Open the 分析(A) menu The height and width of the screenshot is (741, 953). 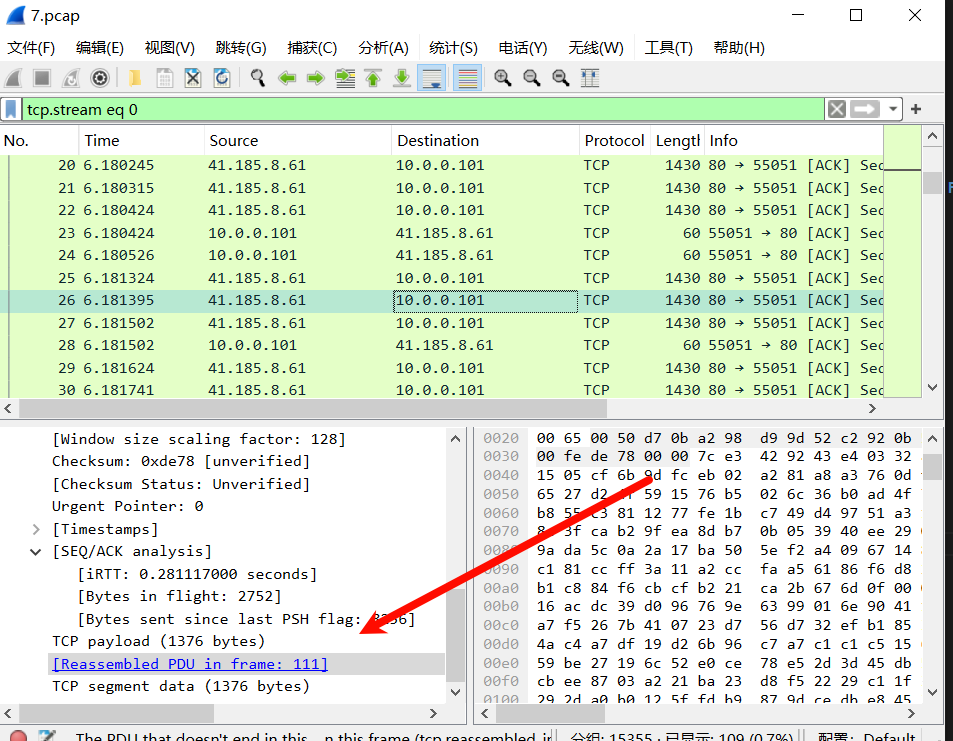coord(383,48)
